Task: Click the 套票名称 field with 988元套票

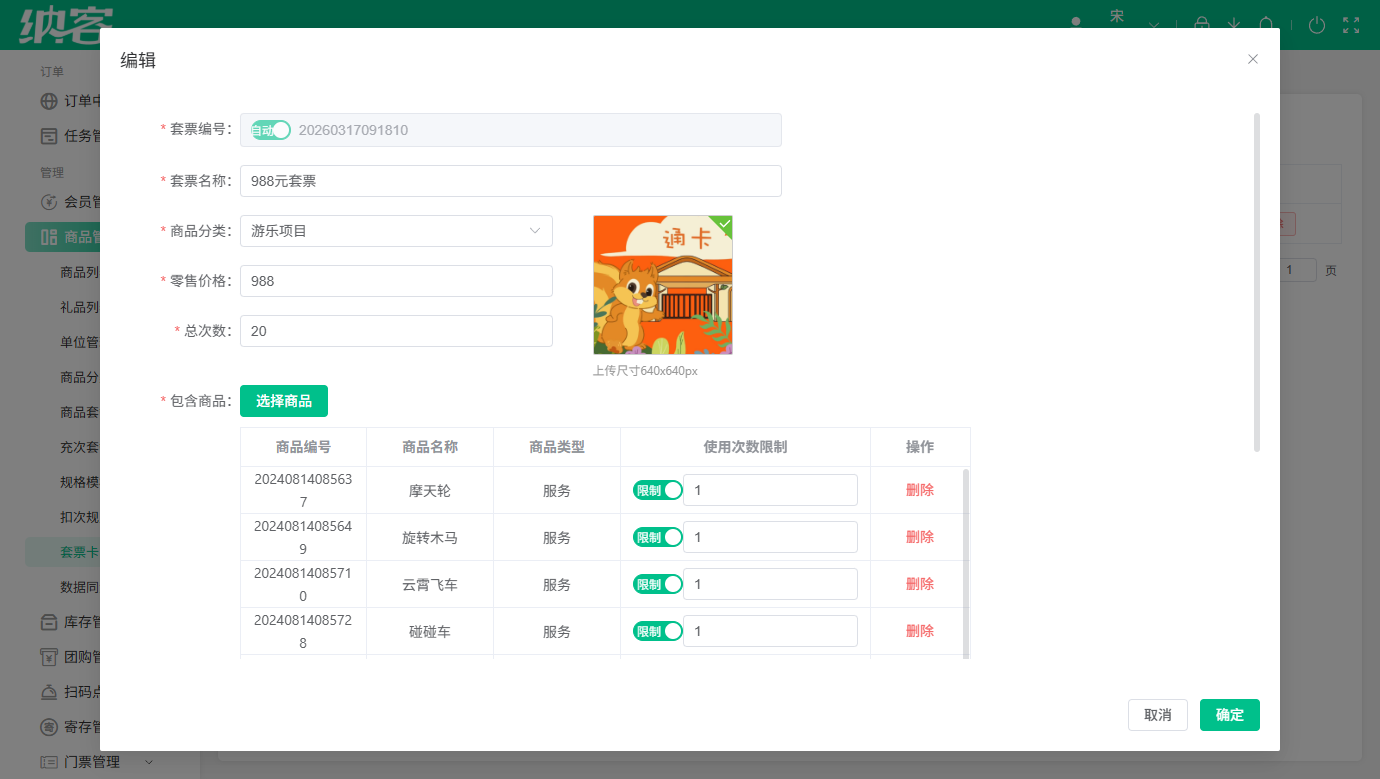Action: (511, 181)
